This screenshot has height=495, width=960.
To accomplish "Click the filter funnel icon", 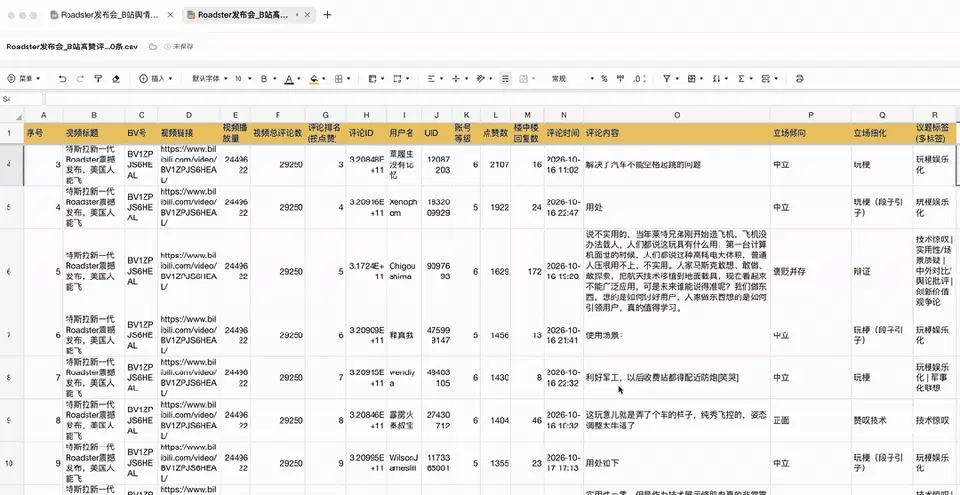I will tap(667, 78).
